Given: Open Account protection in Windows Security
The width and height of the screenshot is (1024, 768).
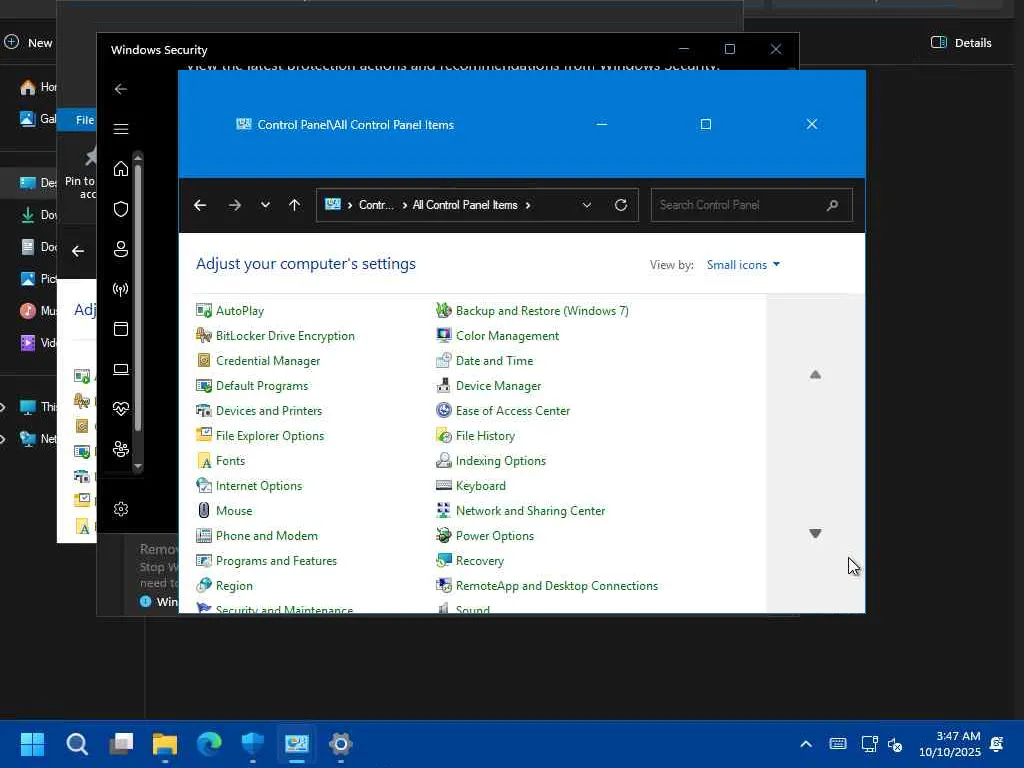Looking at the screenshot, I should 121,249.
